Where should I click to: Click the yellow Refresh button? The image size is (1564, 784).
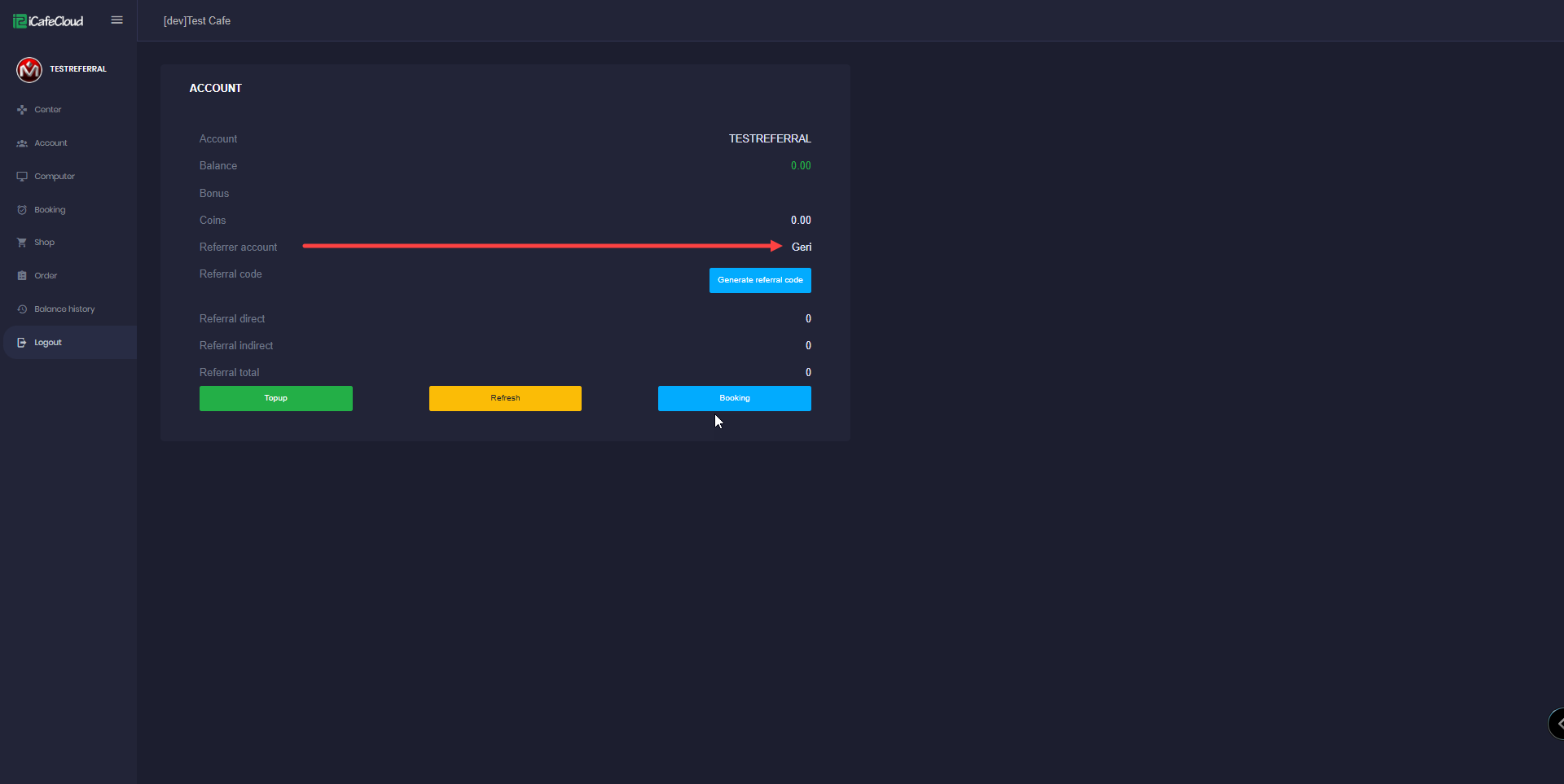(x=505, y=398)
